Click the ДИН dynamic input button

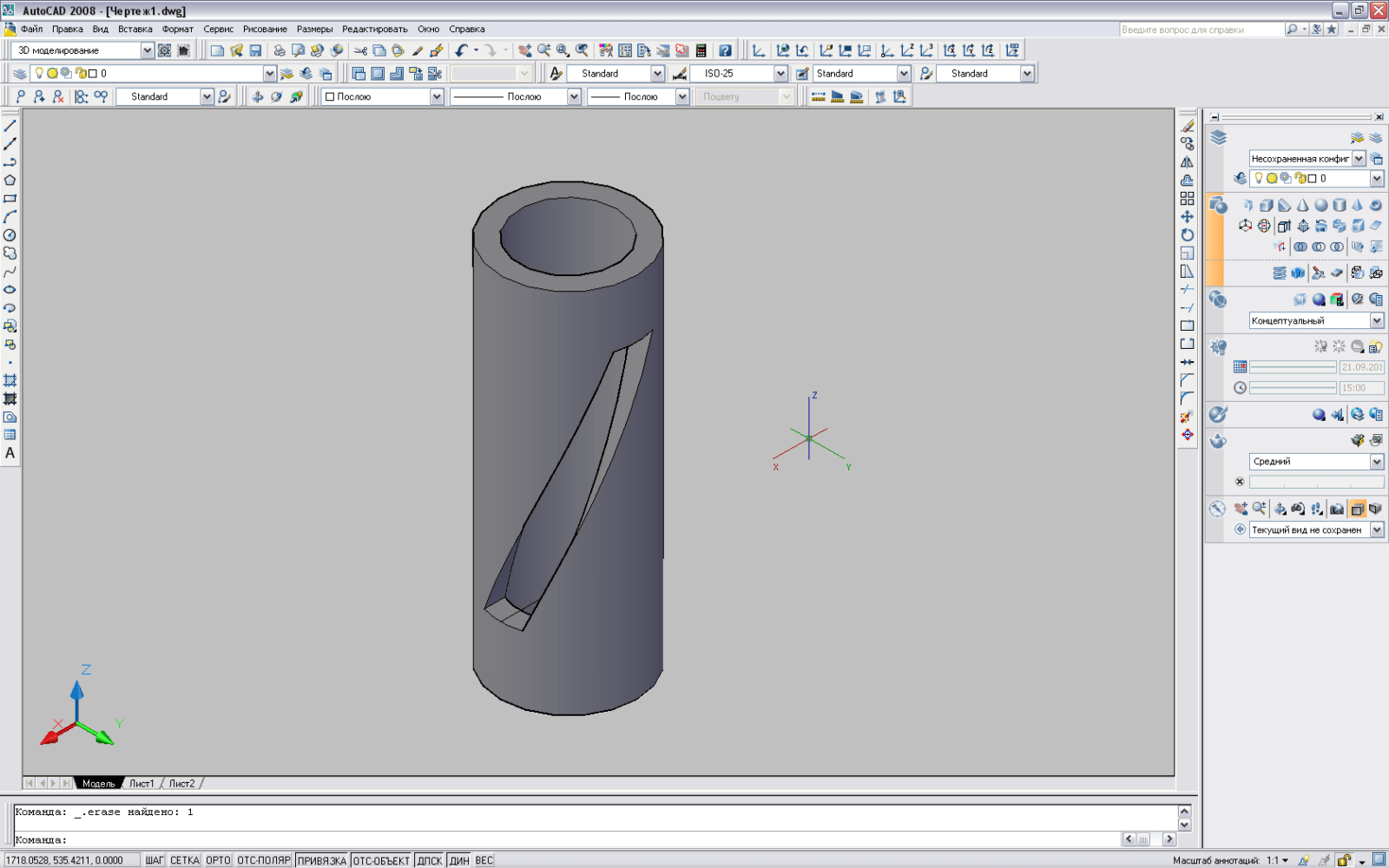click(x=459, y=860)
